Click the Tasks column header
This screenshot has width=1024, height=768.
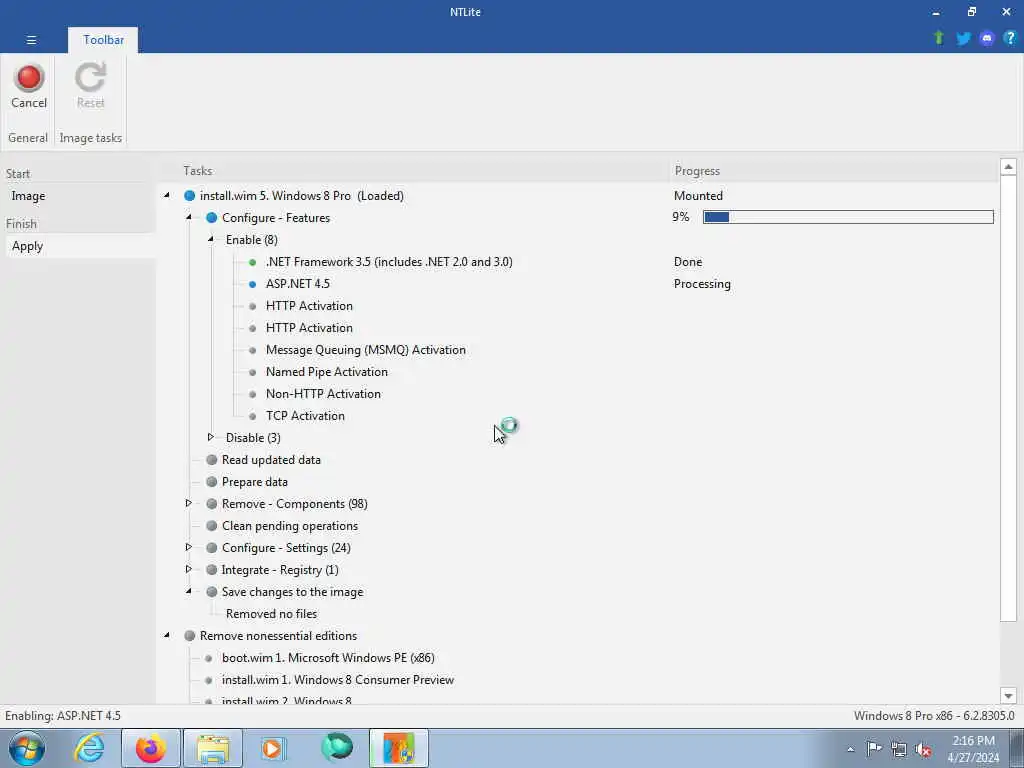click(197, 171)
